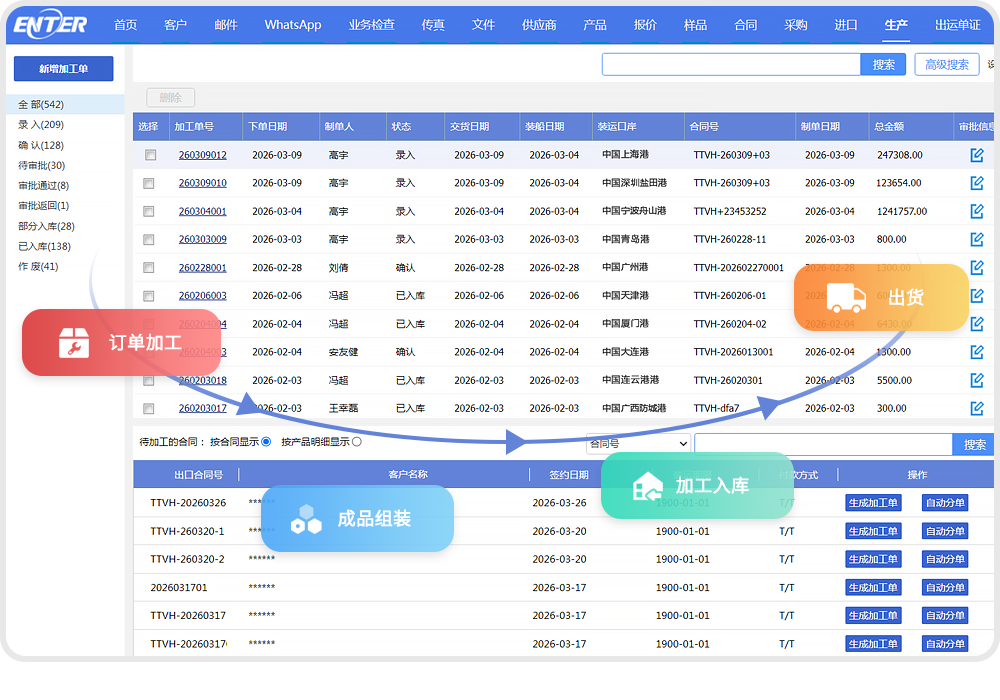This screenshot has height=700, width=1000.
Task: Open the WhatsApp menu
Action: (x=293, y=25)
